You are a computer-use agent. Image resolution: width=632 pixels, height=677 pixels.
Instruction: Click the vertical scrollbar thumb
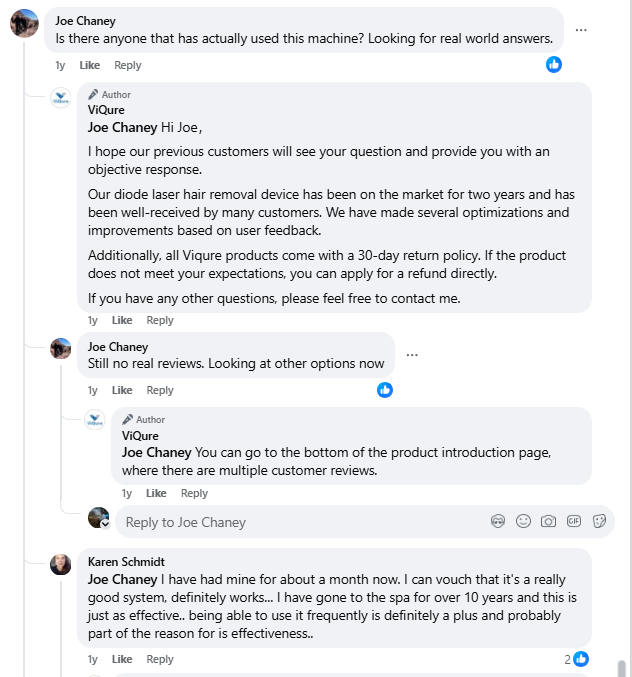[x=621, y=668]
